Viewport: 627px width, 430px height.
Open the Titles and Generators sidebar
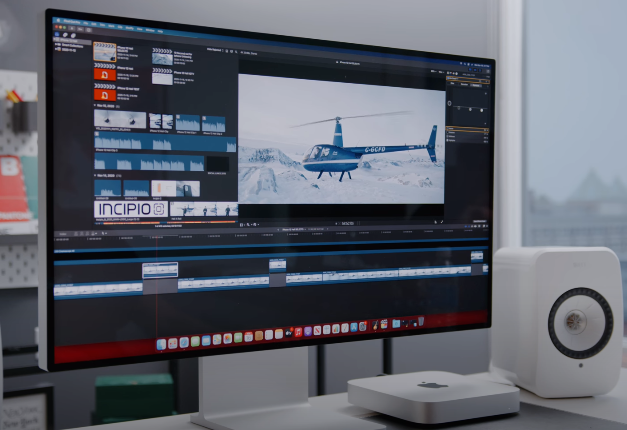click(73, 36)
